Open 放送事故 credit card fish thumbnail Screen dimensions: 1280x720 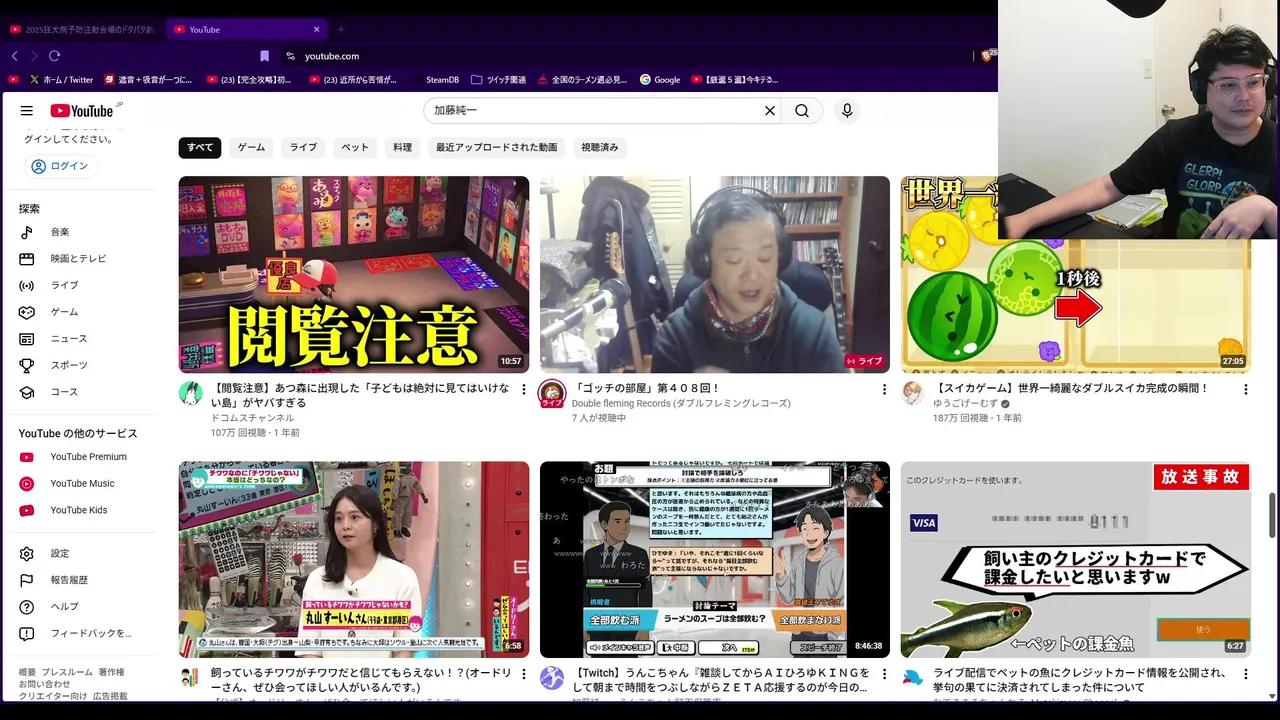pos(1076,559)
